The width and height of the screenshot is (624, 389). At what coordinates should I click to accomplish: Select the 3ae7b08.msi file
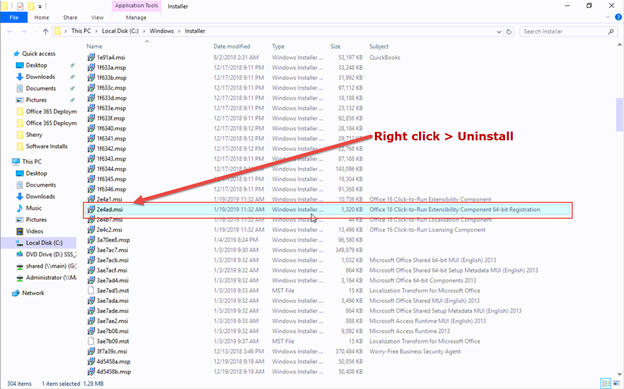pos(113,331)
